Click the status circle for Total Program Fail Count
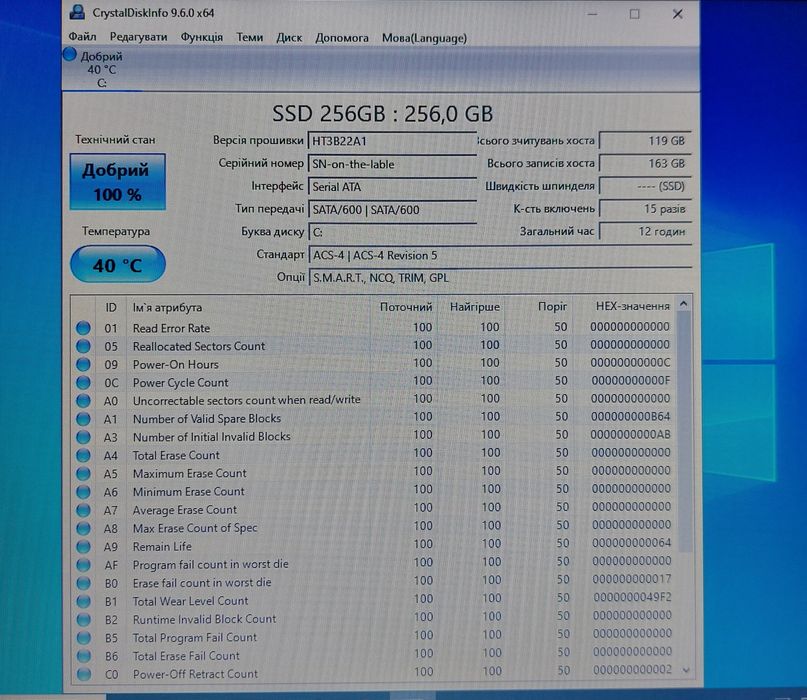807x700 pixels. (83, 638)
